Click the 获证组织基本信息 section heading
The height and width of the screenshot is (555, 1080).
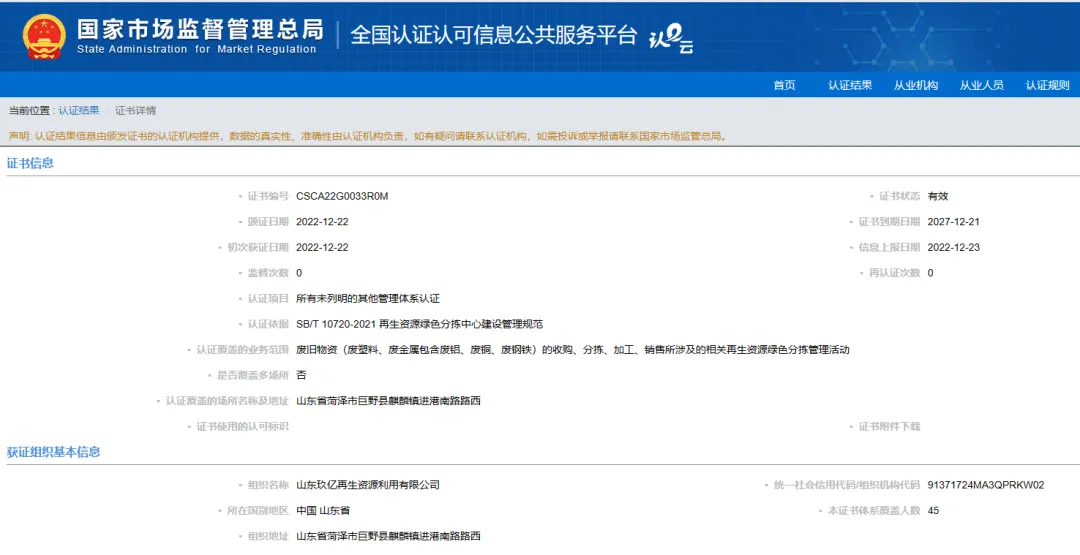(54, 452)
